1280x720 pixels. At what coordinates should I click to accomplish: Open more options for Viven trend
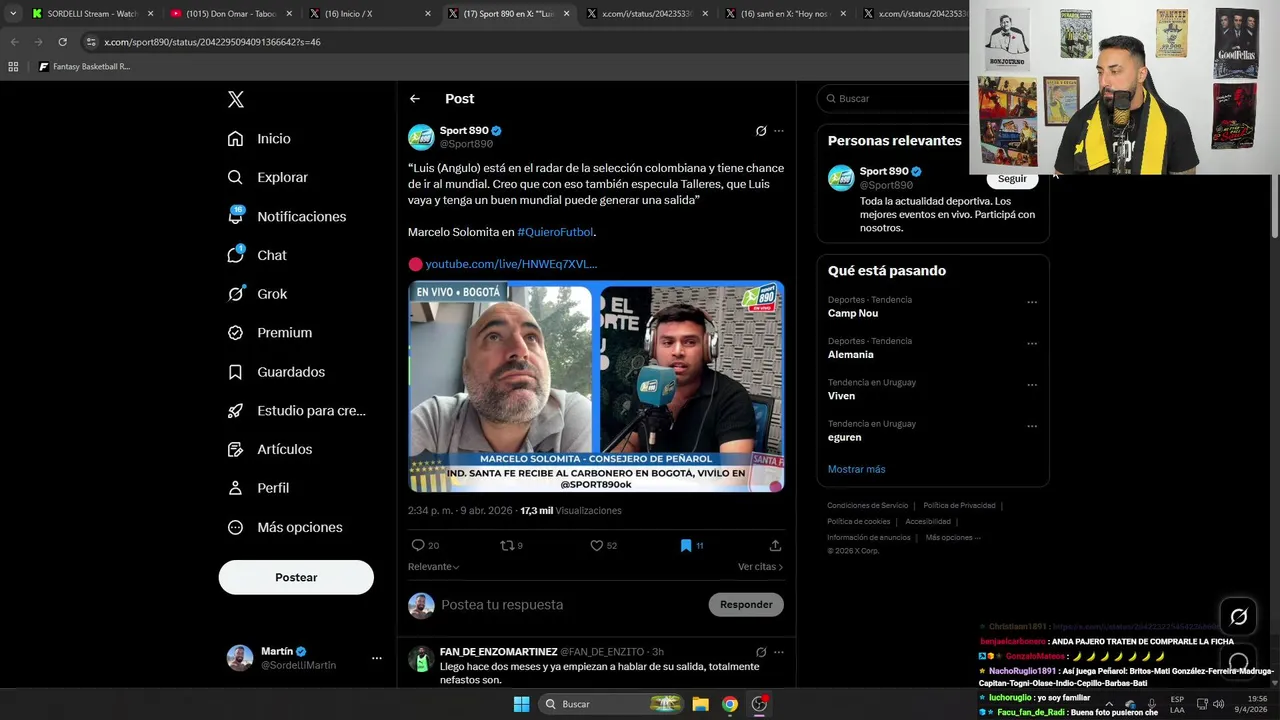(x=1032, y=385)
